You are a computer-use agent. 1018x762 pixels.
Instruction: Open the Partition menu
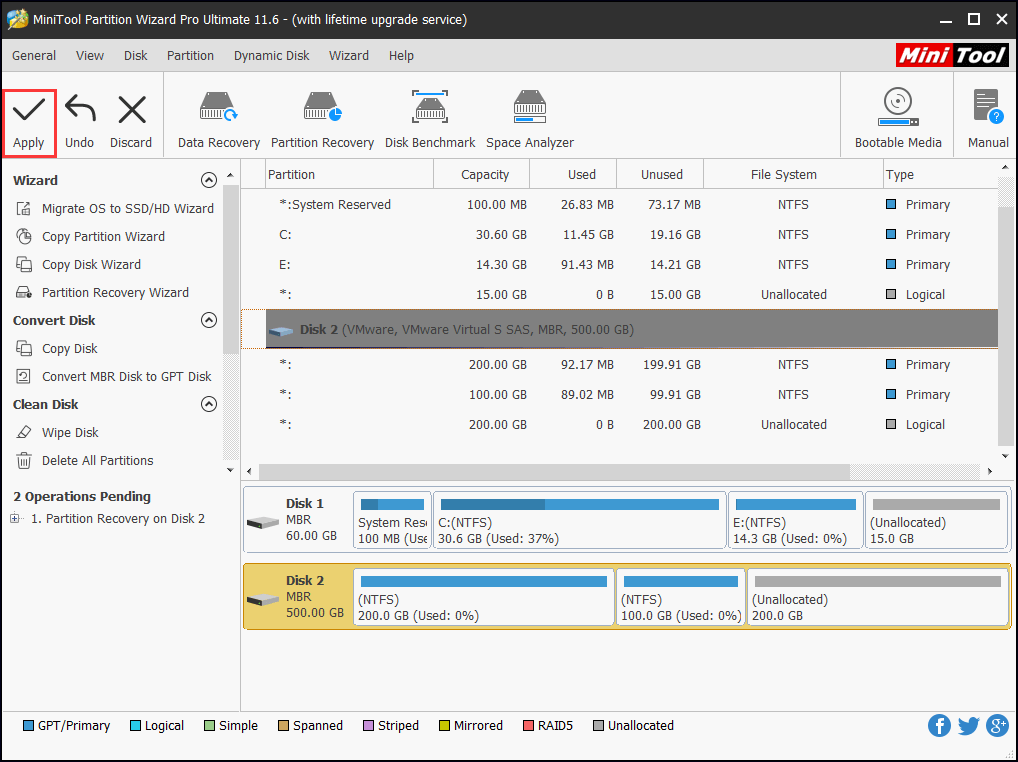[x=190, y=56]
